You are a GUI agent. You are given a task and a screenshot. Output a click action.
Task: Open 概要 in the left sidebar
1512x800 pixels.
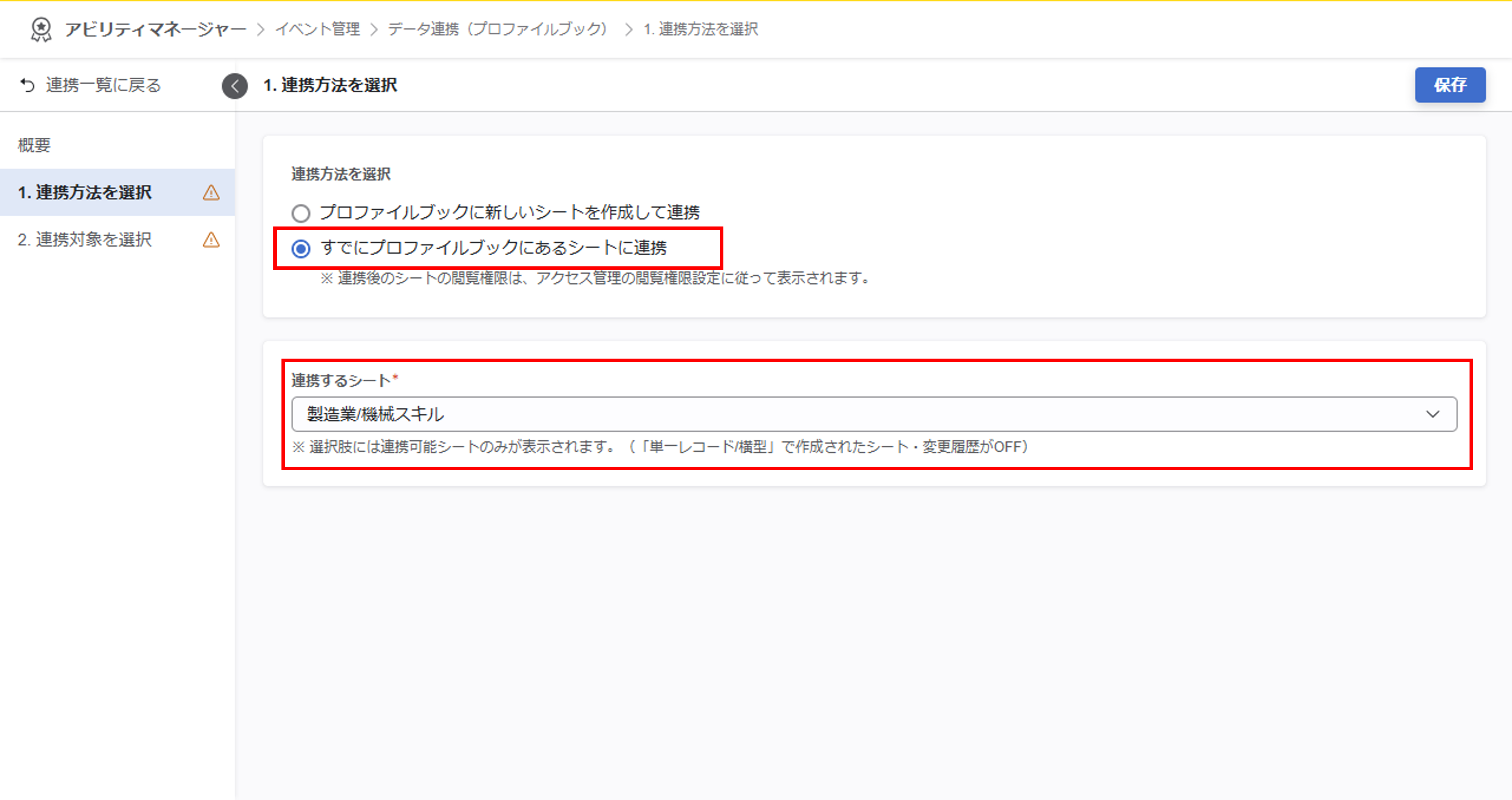34,145
